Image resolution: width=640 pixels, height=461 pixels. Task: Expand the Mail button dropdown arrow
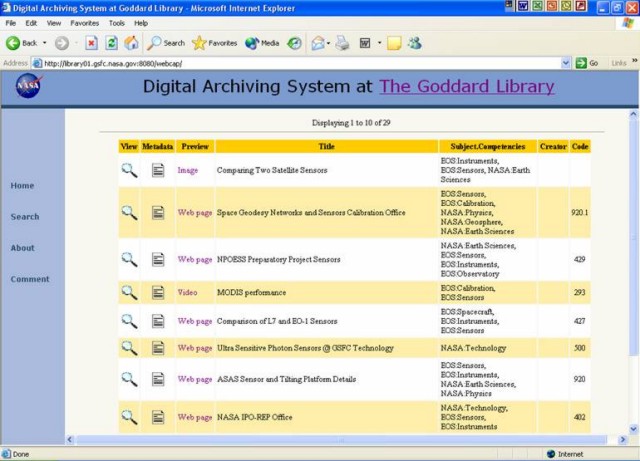pyautogui.click(x=328, y=43)
